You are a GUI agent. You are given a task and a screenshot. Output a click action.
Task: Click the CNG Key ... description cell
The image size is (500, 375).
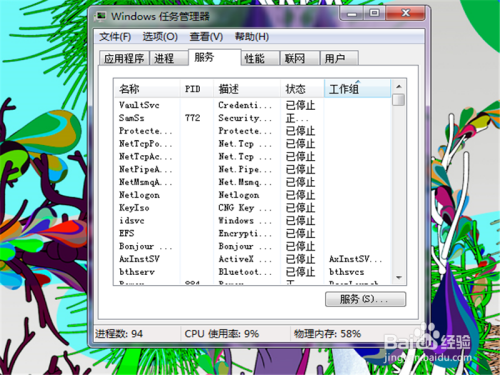(245, 208)
